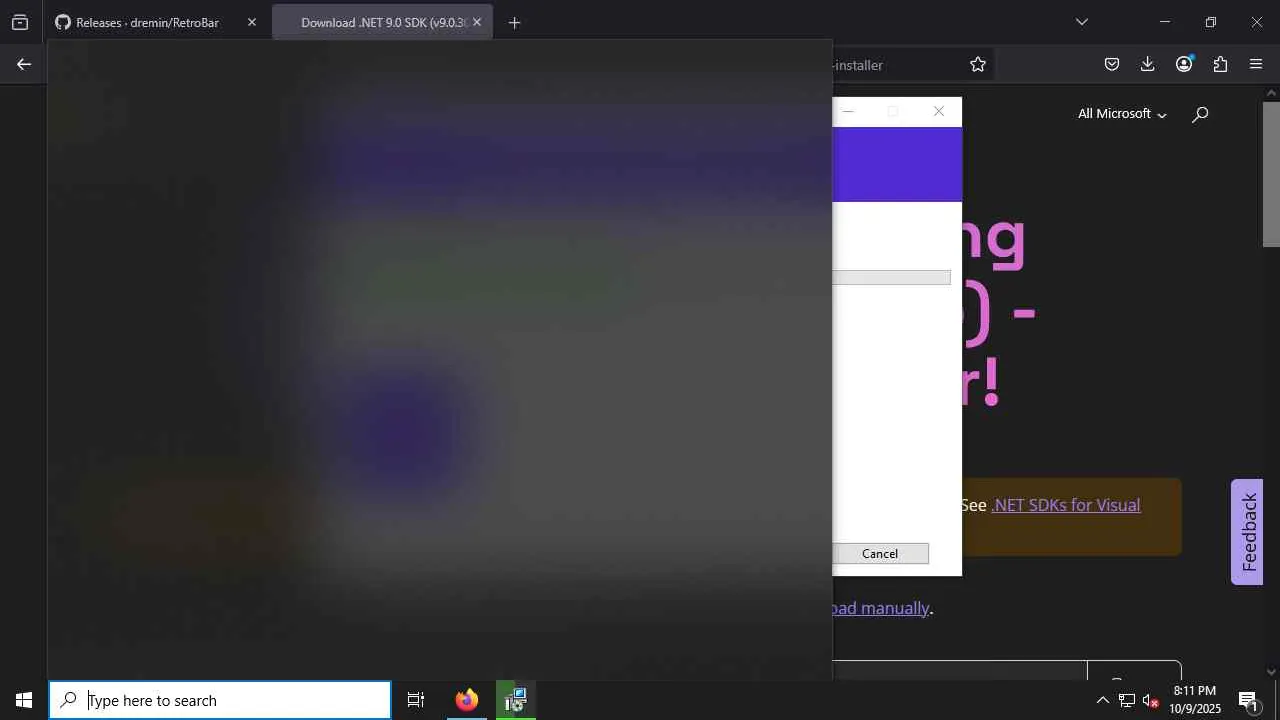The width and height of the screenshot is (1280, 720).
Task: Show hidden system tray icons
Action: [x=1102, y=700]
